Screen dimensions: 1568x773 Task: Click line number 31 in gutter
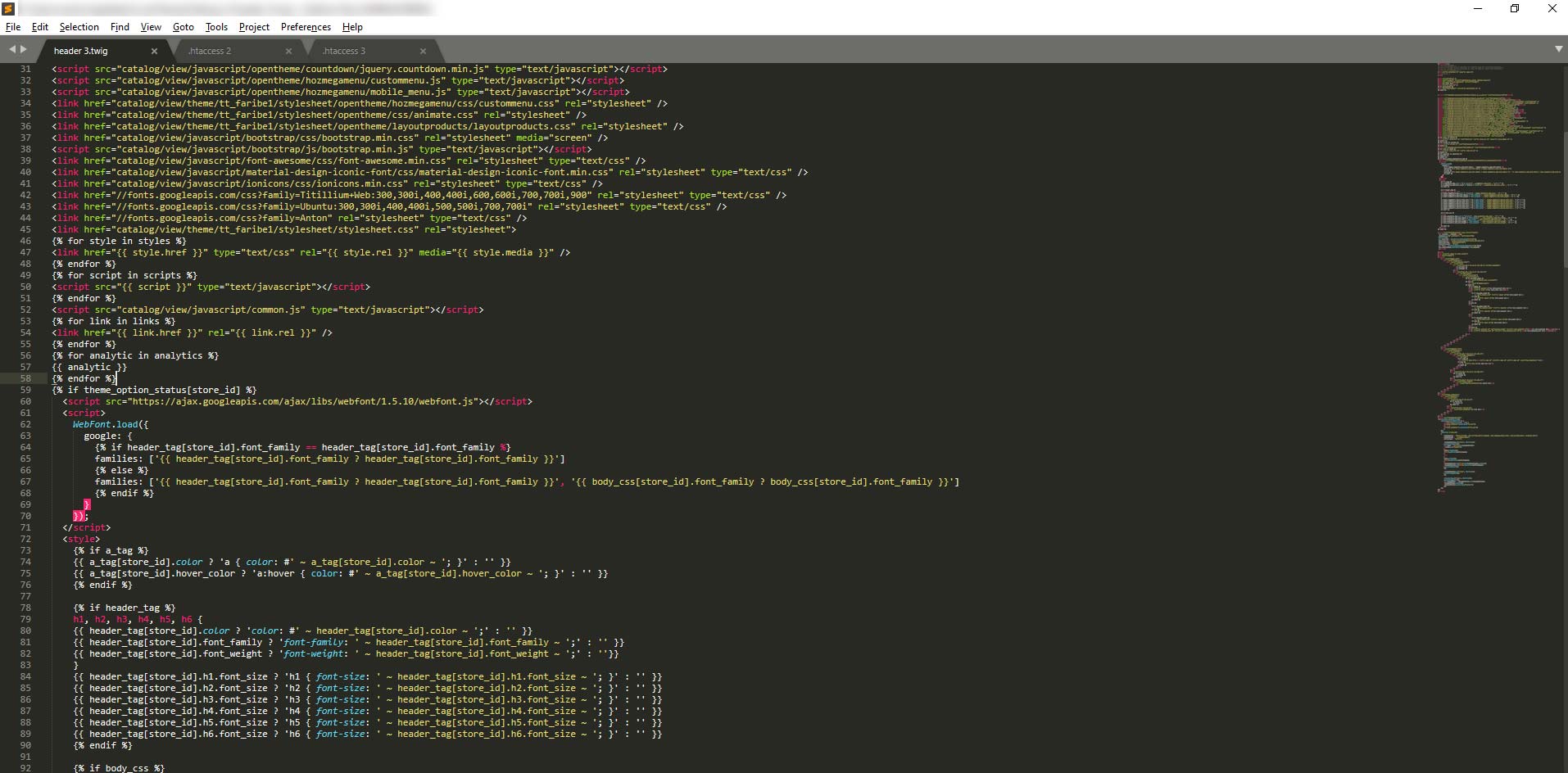click(x=25, y=69)
